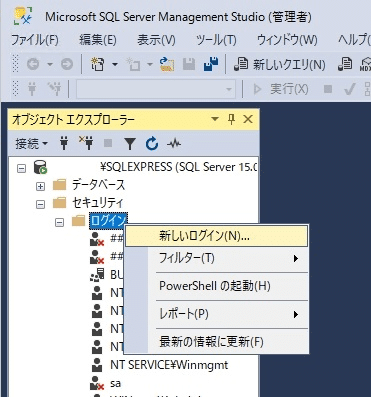371x397 pixels.
Task: Select PowerShell の起動(H) entry
Action: click(216, 286)
